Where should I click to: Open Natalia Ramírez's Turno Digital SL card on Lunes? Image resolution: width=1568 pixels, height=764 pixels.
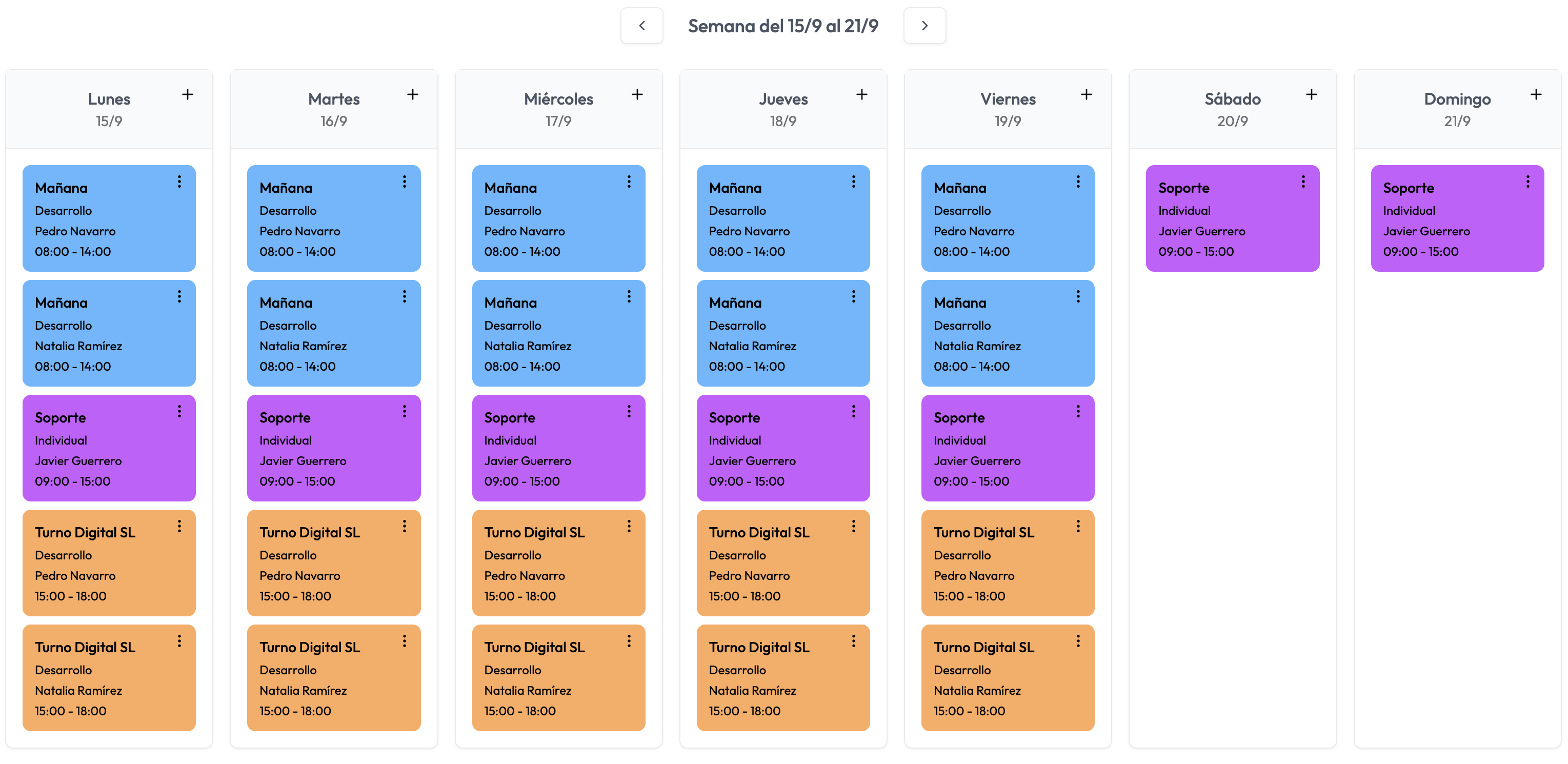point(109,677)
